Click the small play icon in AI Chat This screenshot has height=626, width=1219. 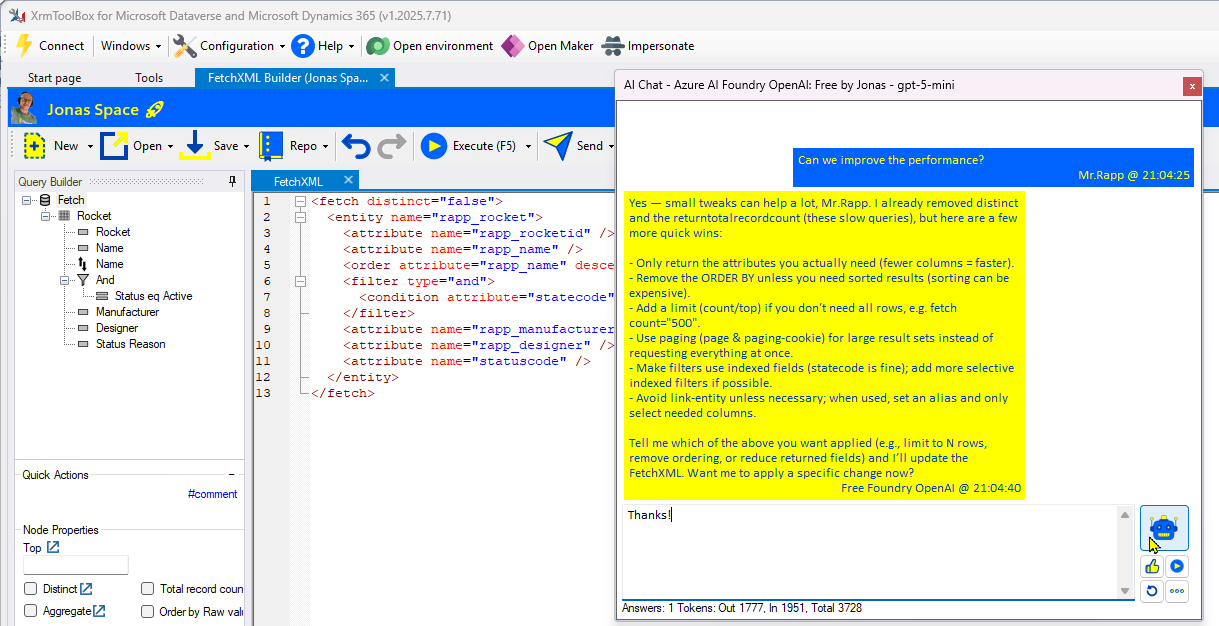pos(1177,566)
